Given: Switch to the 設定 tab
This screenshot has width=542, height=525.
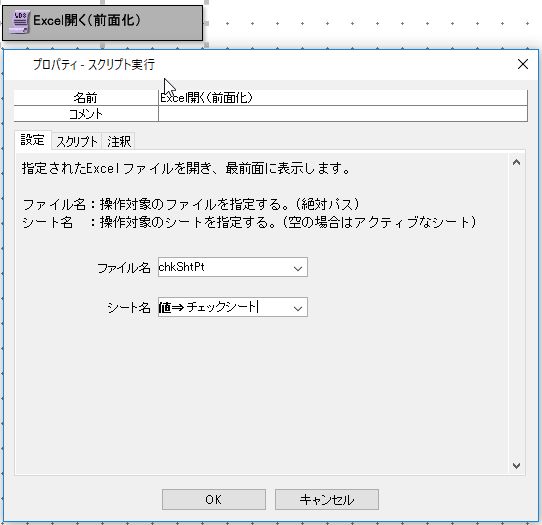Looking at the screenshot, I should click(x=33, y=140).
